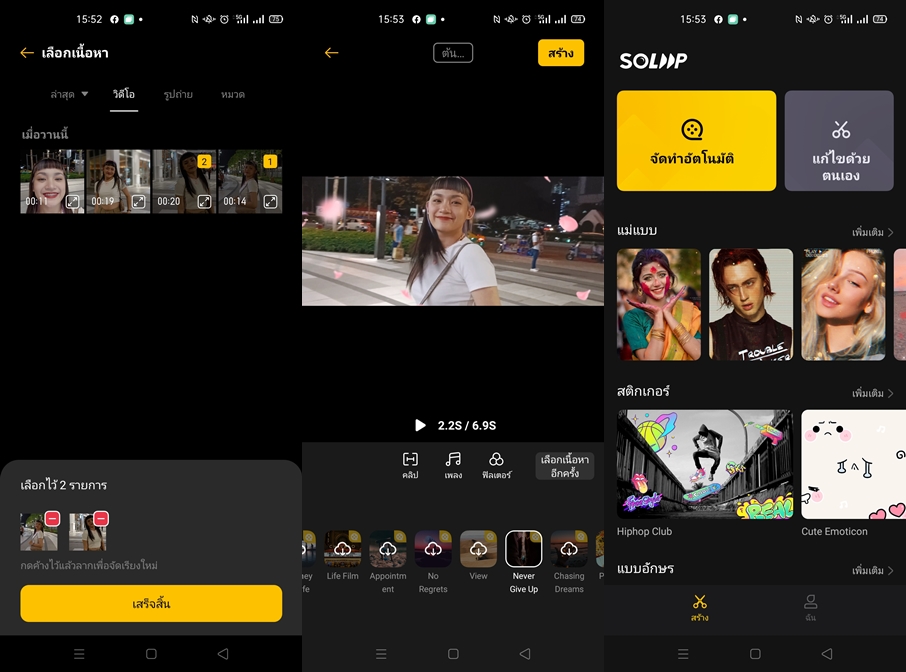Image resolution: width=906 pixels, height=672 pixels.
Task: Open the คลิป clip editing tool
Action: coord(410,465)
